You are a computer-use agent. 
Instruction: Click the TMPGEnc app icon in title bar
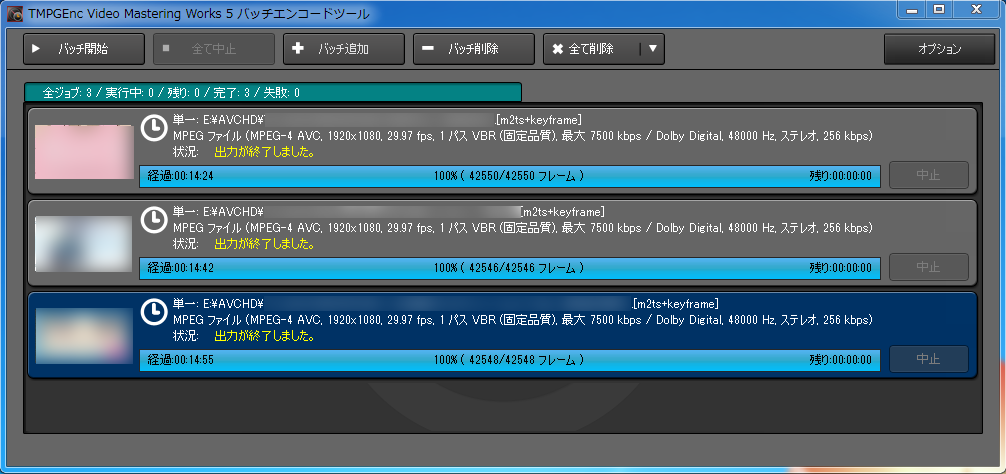point(15,12)
